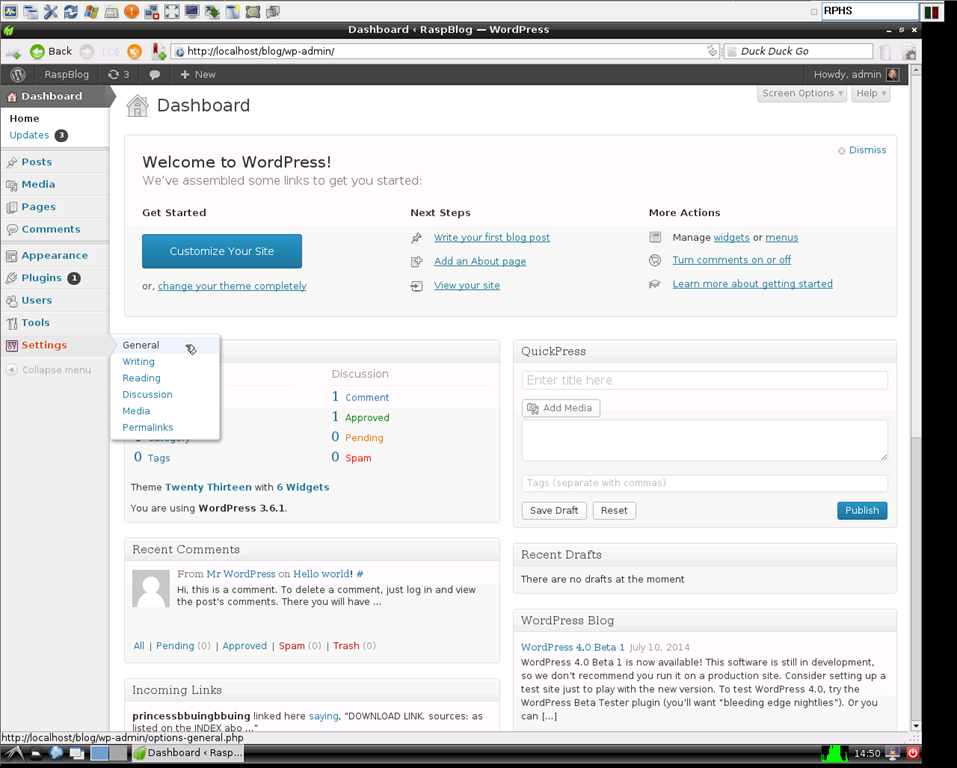Click the admin avatar next to Howdy

coord(892,74)
